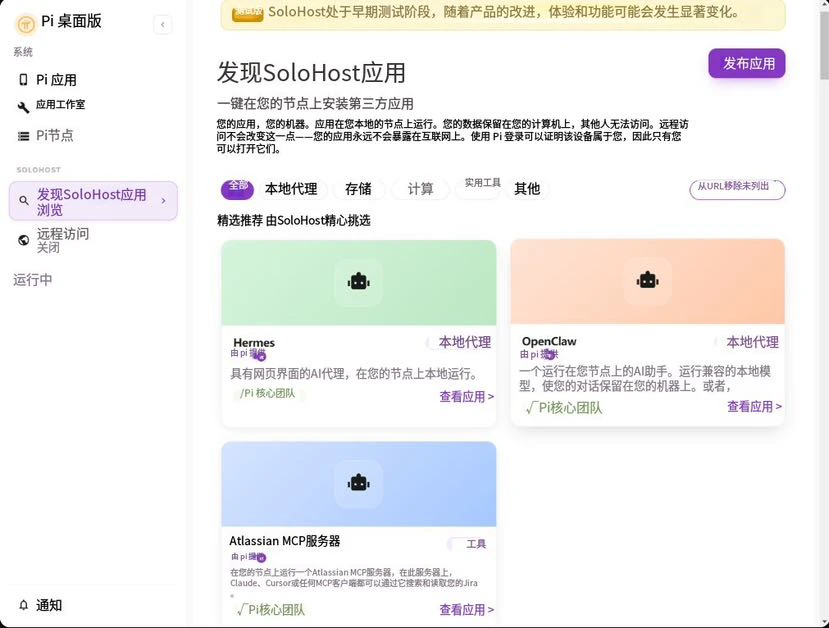This screenshot has width=829, height=628.
Task: Click the verified badge under OpenClaw title
Action: pos(550,354)
